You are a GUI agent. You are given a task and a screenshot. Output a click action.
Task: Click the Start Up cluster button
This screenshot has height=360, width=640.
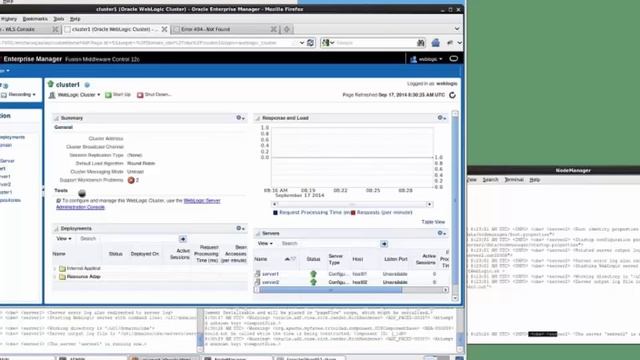[x=118, y=95]
